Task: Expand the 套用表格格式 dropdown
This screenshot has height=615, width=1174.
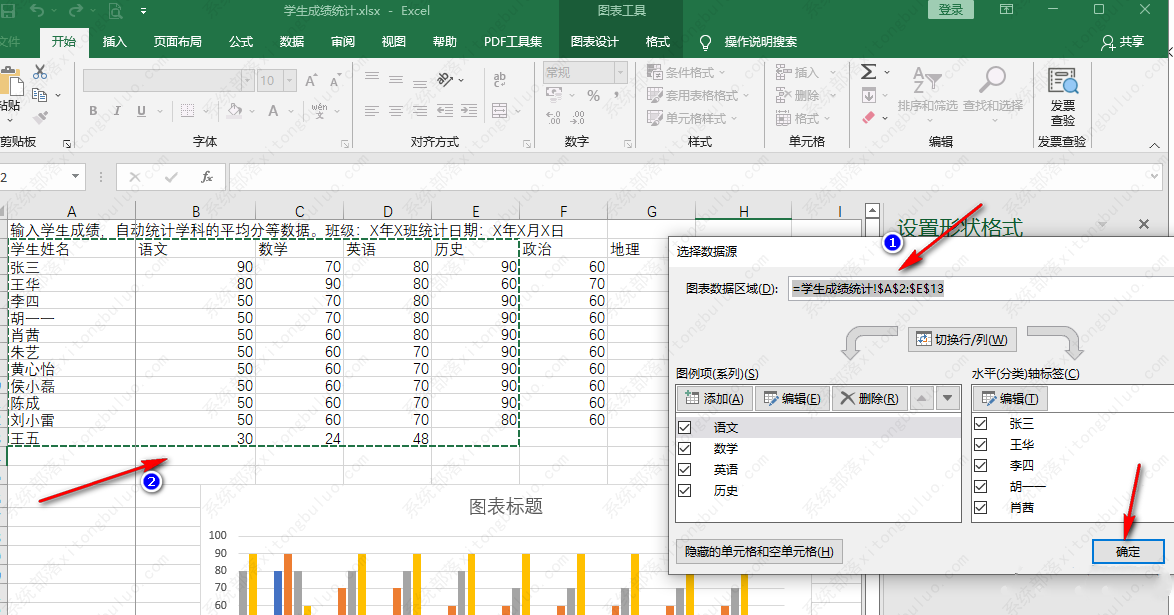Action: [x=746, y=95]
